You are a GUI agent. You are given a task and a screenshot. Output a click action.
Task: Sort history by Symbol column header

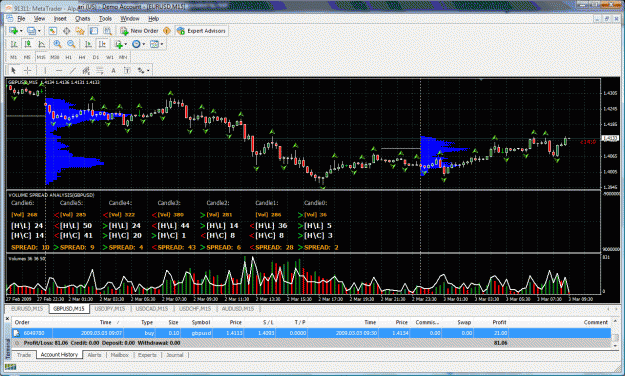201,322
